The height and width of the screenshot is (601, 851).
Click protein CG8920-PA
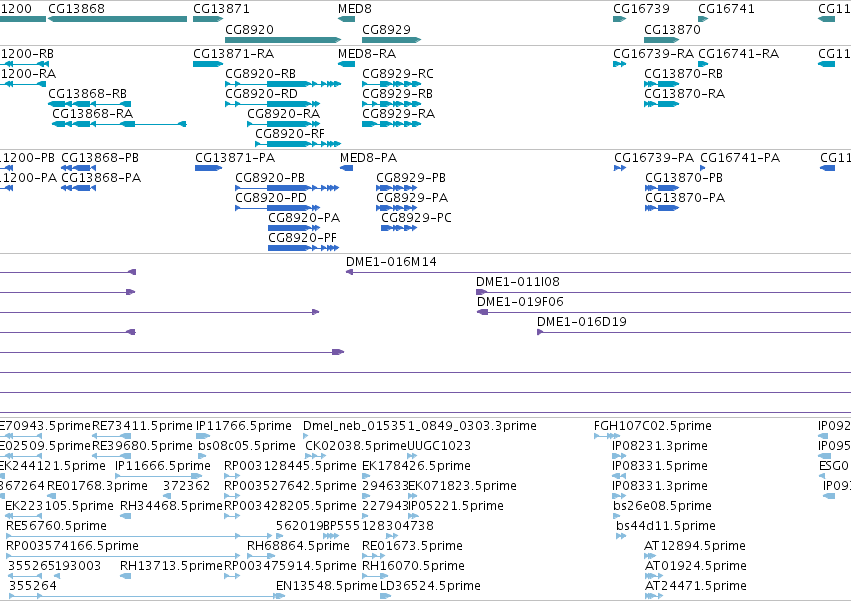coord(304,218)
